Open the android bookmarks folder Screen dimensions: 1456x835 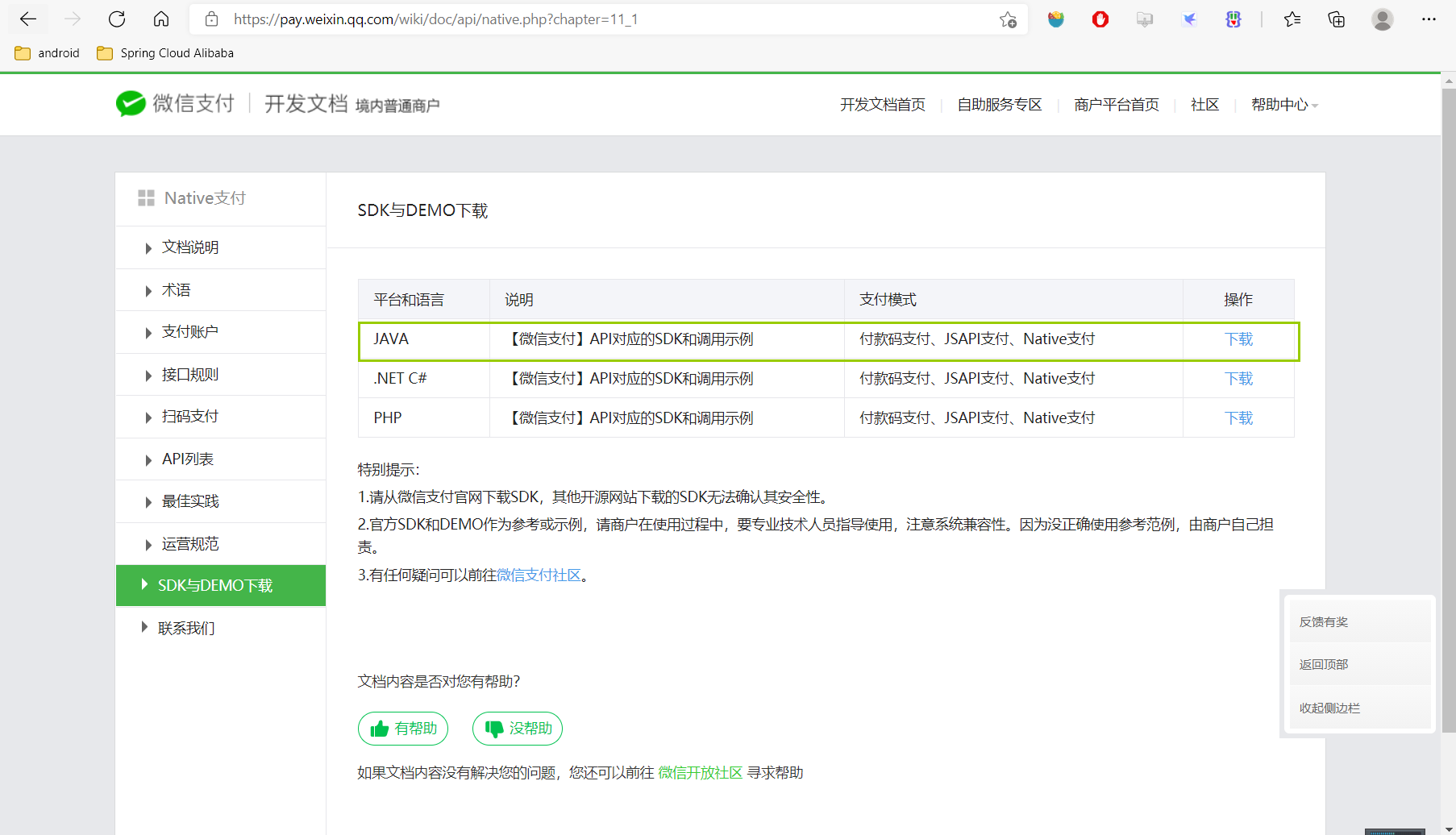pos(46,52)
